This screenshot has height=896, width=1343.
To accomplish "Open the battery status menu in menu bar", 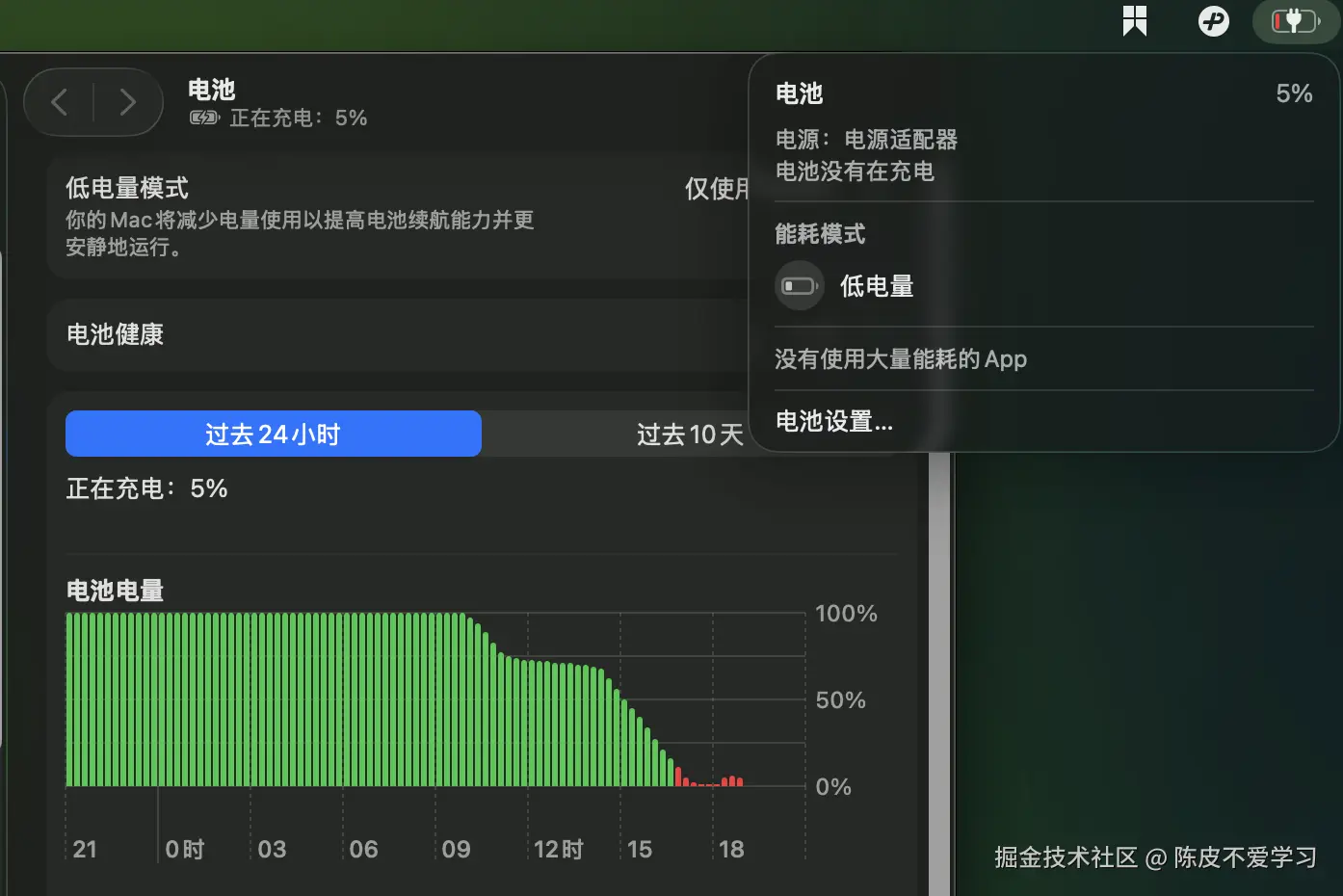I will [1295, 20].
